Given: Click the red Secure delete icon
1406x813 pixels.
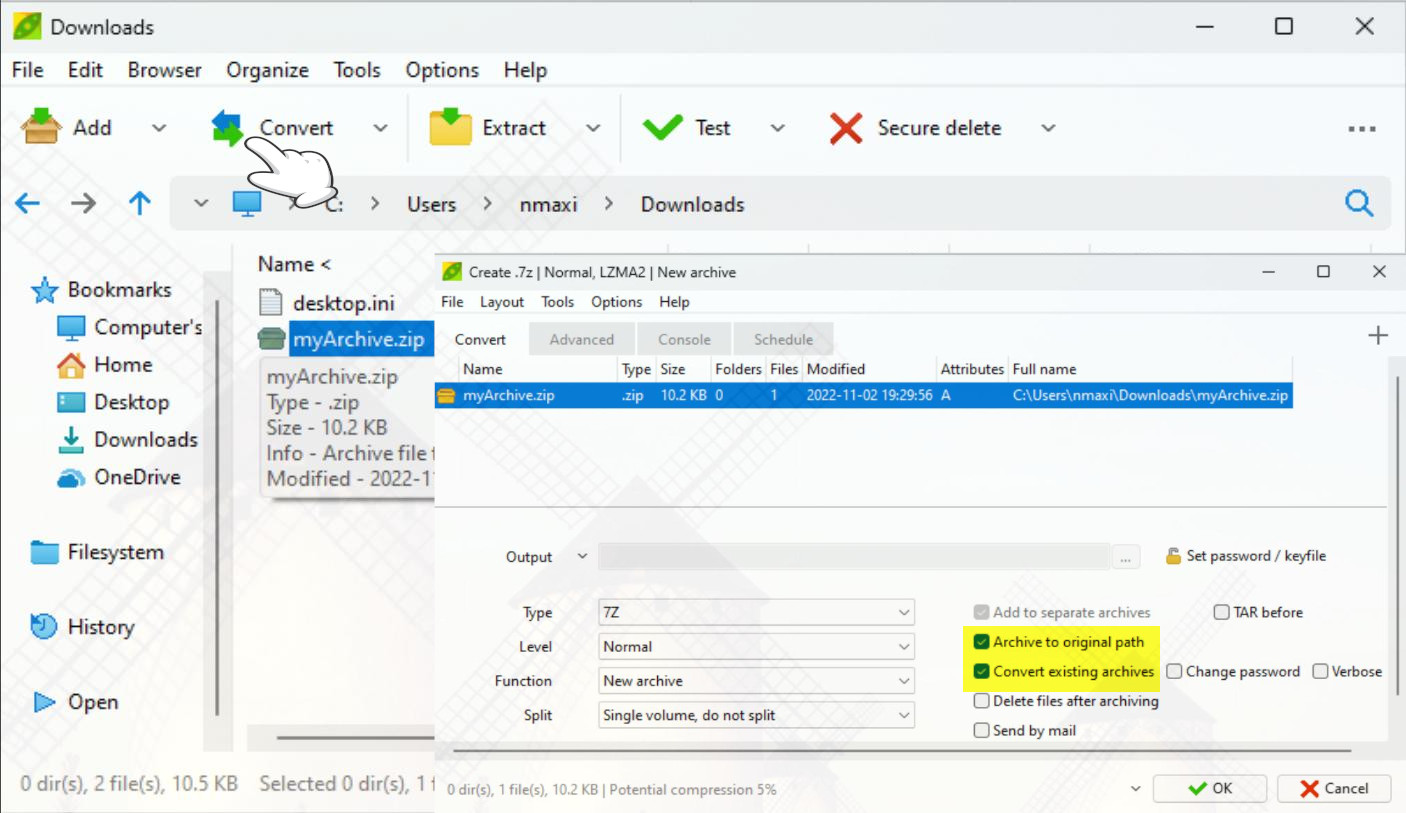Looking at the screenshot, I should (846, 128).
